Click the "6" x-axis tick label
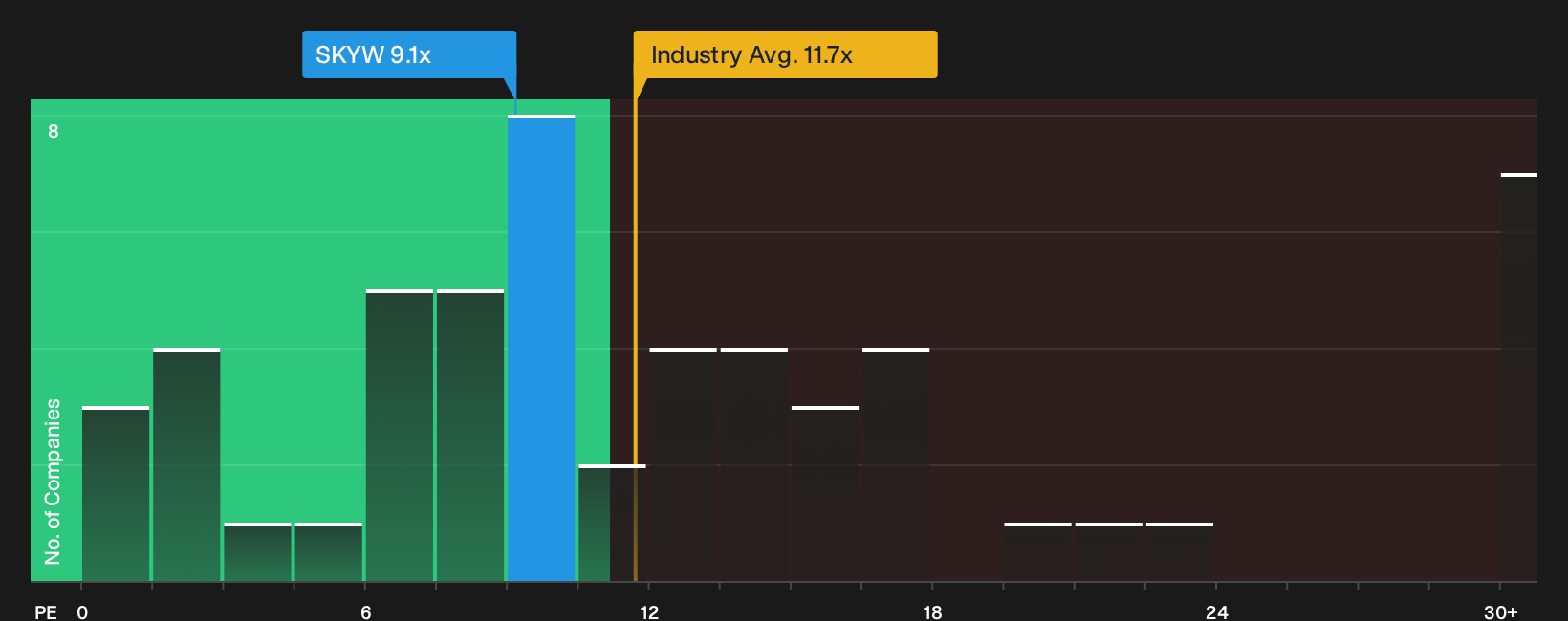The height and width of the screenshot is (621, 1568). point(366,612)
